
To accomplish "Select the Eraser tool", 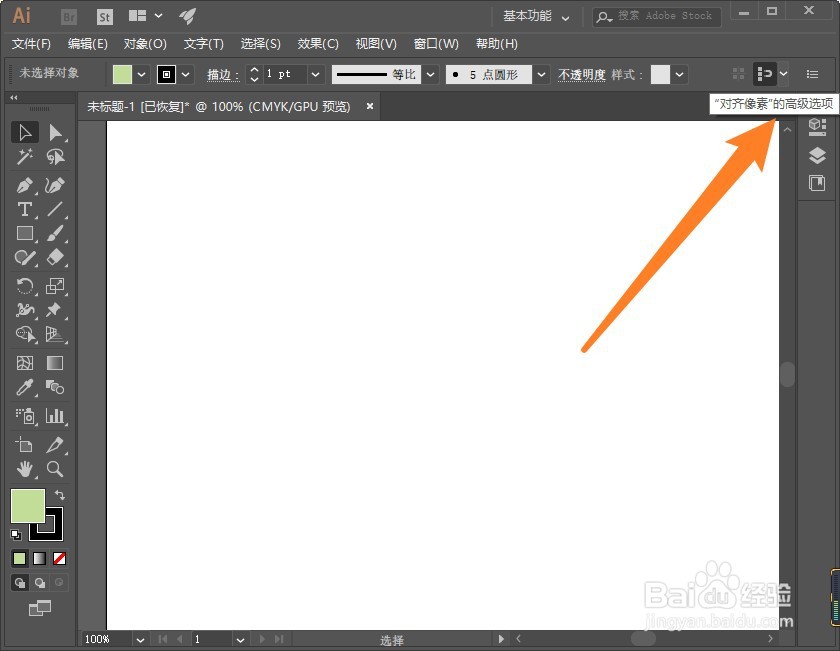I will [x=55, y=258].
